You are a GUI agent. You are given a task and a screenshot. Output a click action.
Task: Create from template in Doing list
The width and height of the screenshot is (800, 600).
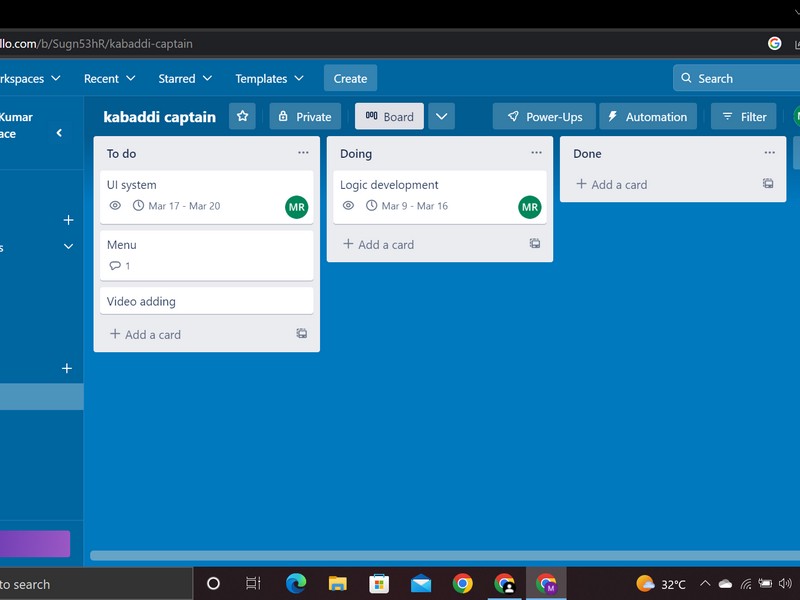coord(535,243)
